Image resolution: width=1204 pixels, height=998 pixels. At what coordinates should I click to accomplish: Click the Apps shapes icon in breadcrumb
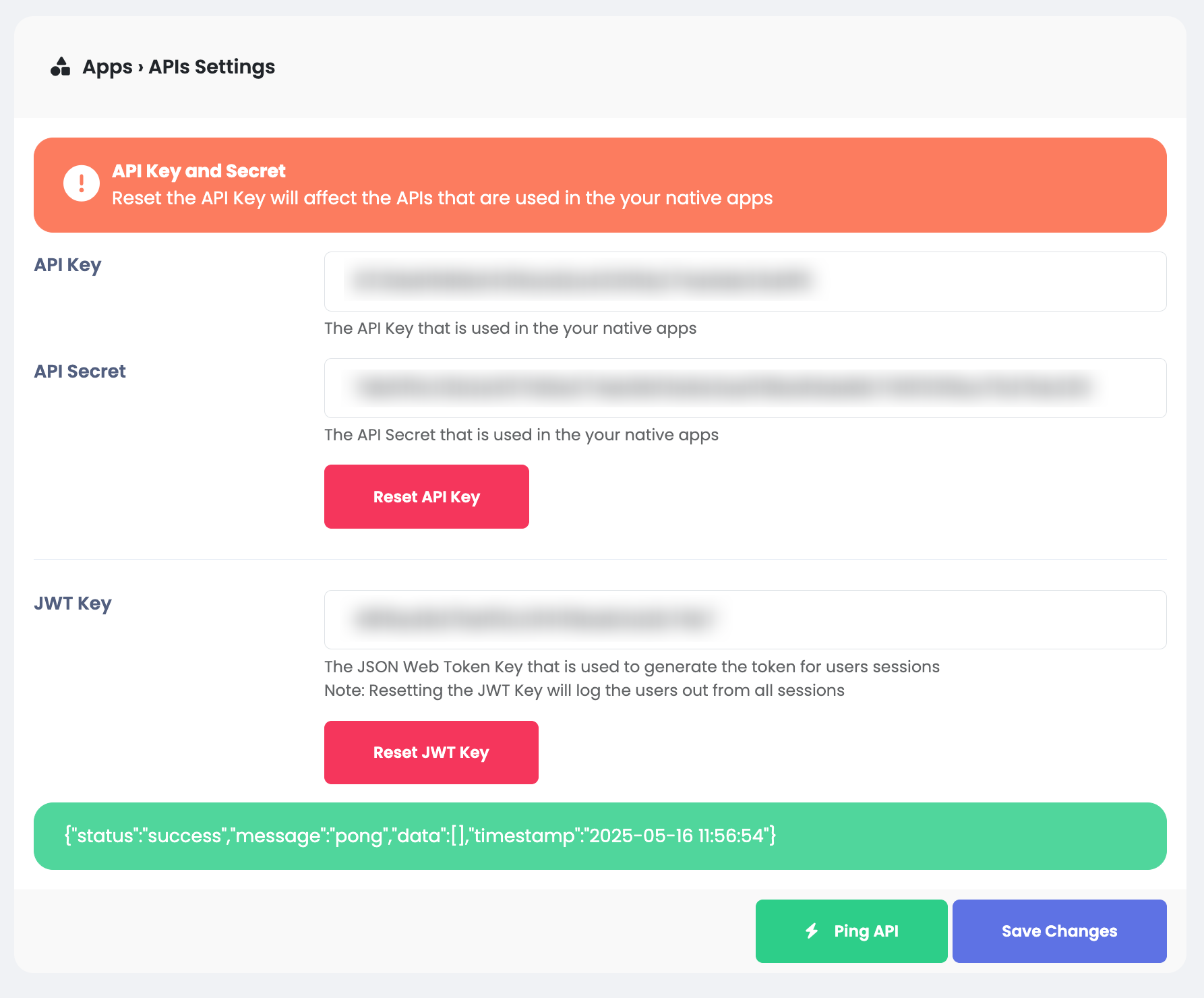61,67
